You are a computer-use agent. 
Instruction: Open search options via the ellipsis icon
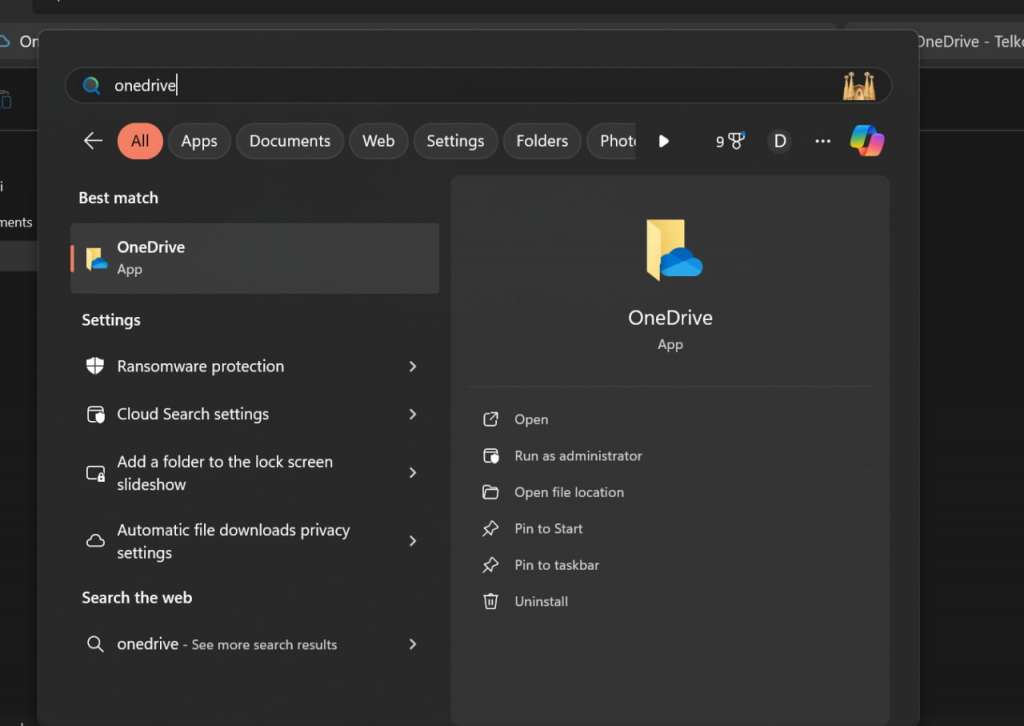[x=822, y=141]
